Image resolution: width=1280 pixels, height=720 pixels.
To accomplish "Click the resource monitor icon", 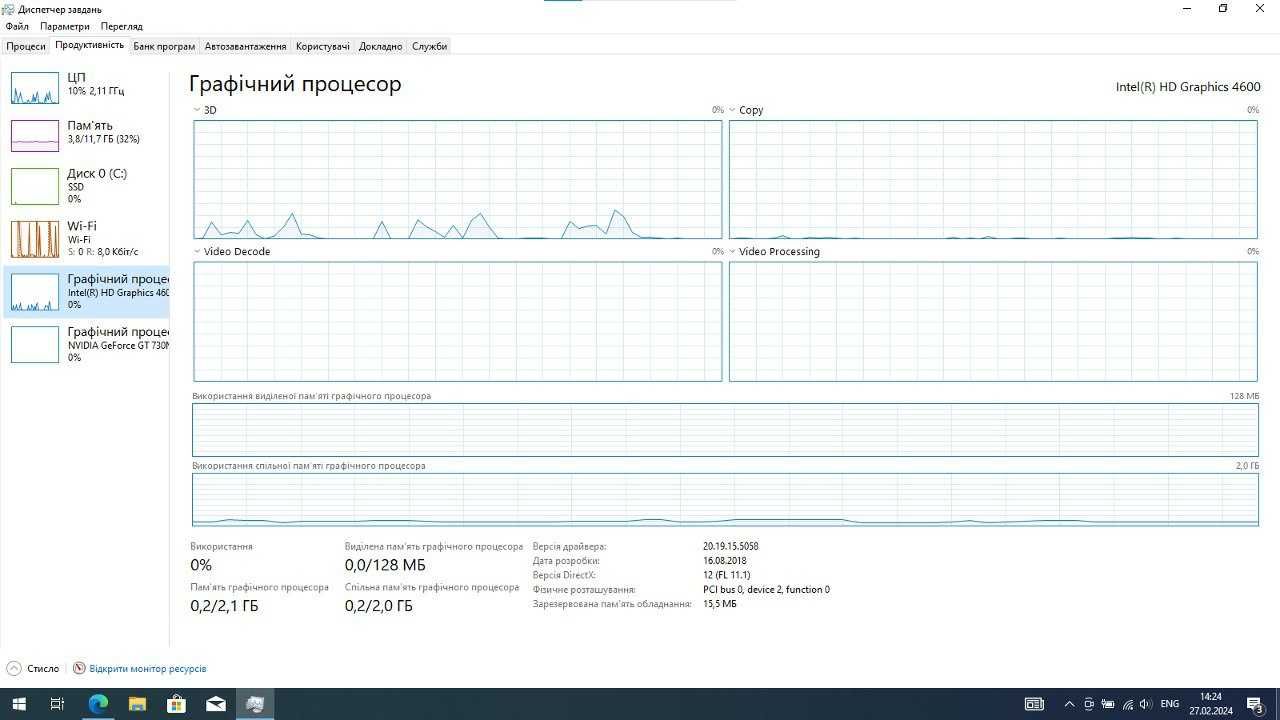I will (x=79, y=668).
